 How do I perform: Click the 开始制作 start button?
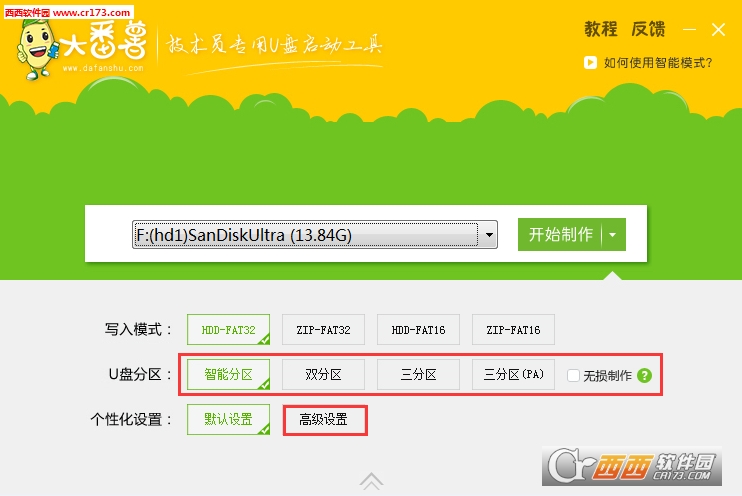(x=560, y=235)
